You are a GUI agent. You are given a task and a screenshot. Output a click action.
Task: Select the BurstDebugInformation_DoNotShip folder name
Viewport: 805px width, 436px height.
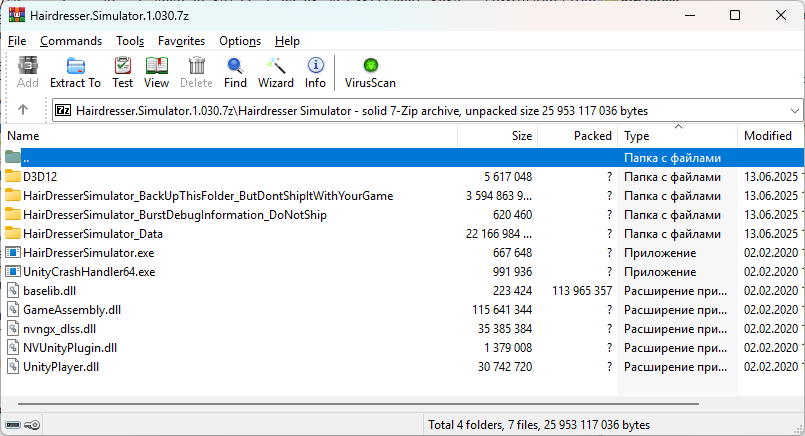click(x=175, y=215)
